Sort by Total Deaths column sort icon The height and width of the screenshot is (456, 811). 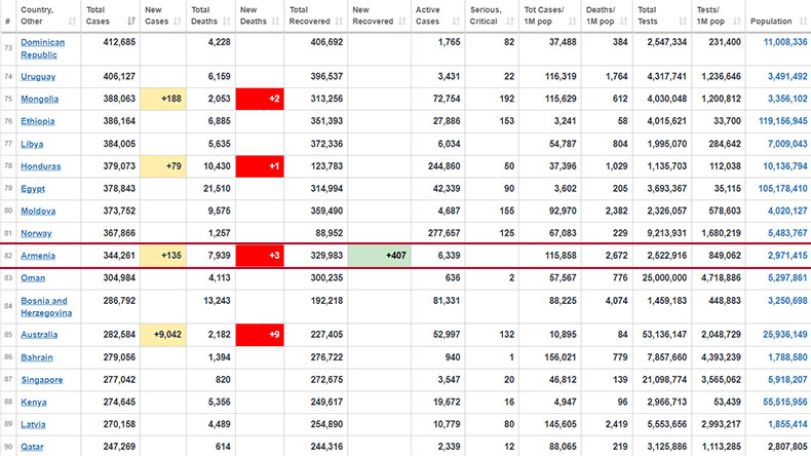227,21
